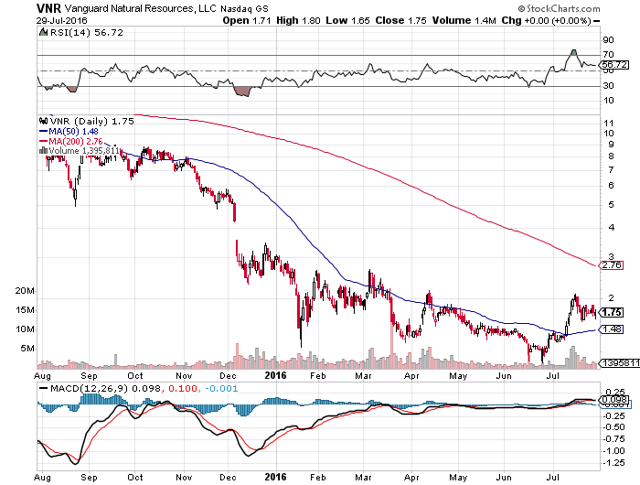Click the 1395811 volume tag on the axis
Viewport: 640px width, 485px height.
click(x=619, y=363)
